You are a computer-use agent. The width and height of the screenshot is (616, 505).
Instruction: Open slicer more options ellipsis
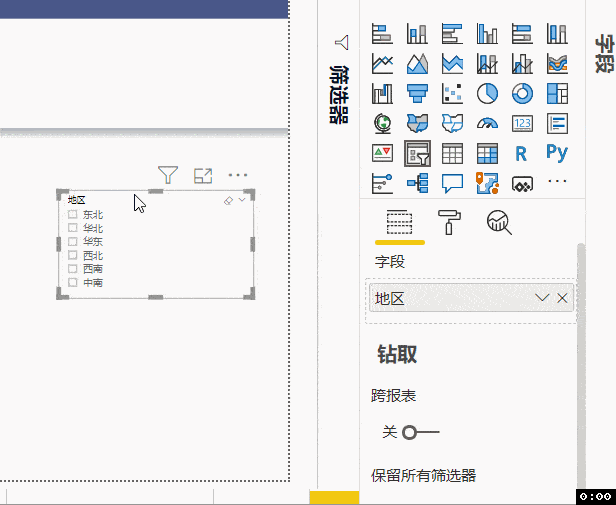(238, 175)
